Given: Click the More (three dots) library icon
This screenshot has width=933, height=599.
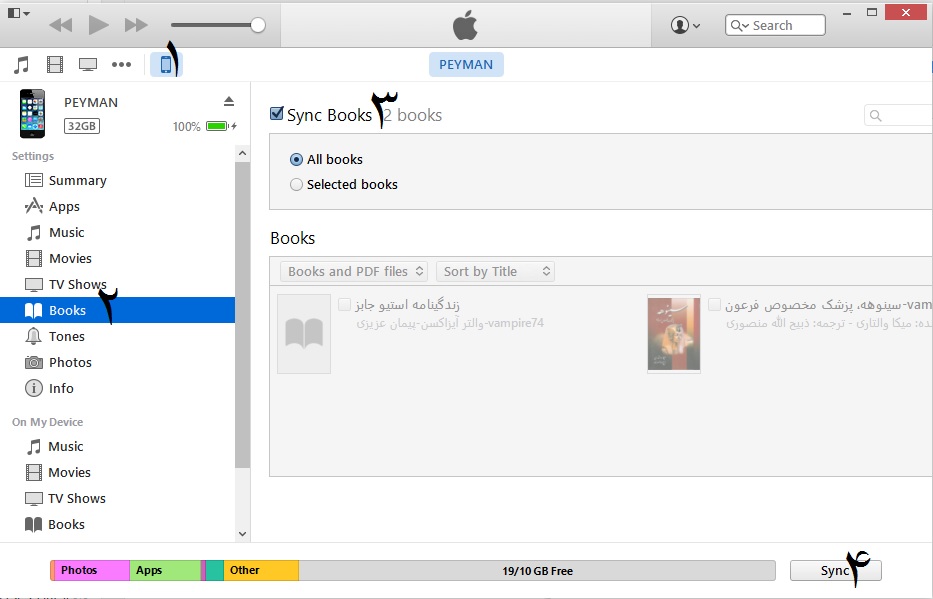Looking at the screenshot, I should point(121,64).
